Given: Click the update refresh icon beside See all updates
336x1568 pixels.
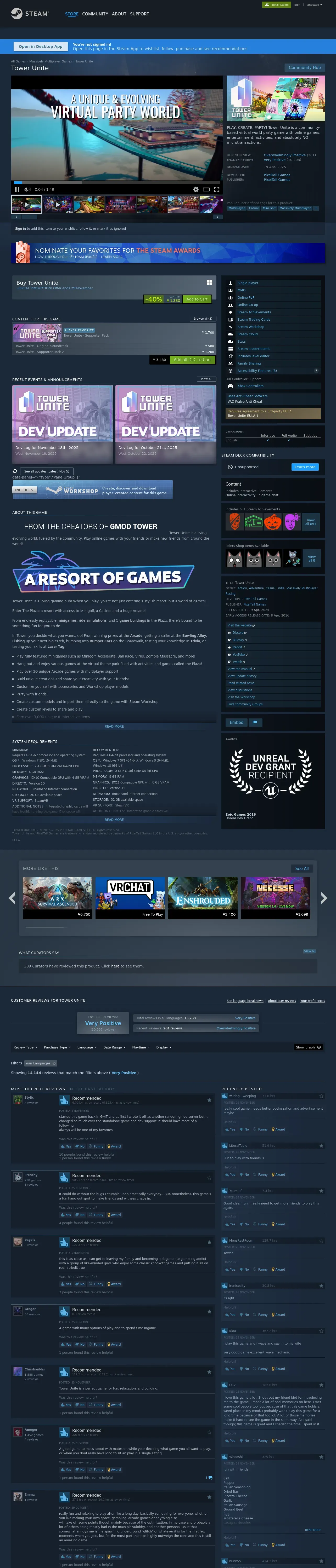Looking at the screenshot, I should pos(15,471).
